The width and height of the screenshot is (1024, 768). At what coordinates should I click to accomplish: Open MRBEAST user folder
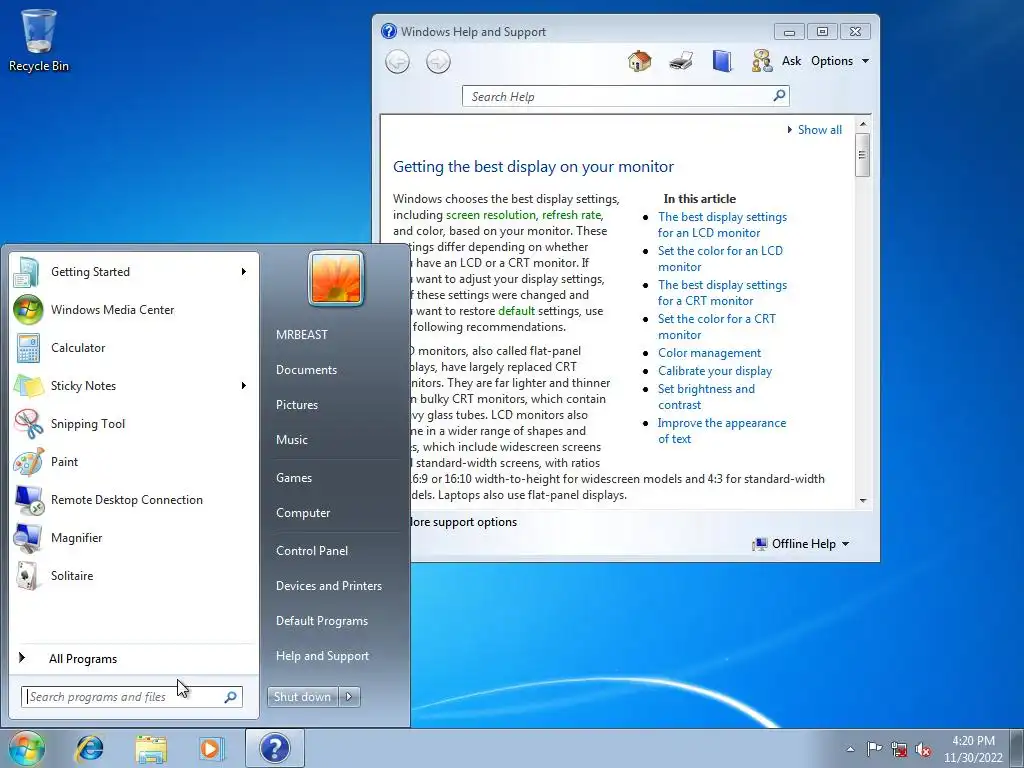click(302, 334)
